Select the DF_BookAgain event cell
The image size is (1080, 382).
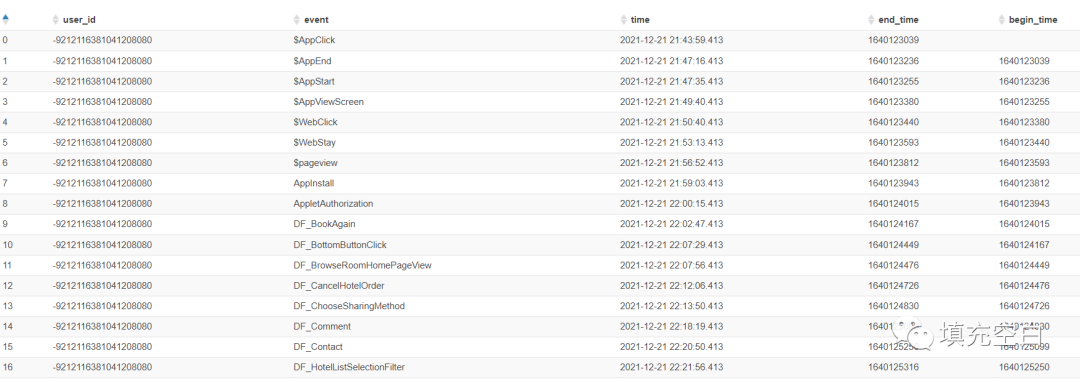(x=324, y=224)
